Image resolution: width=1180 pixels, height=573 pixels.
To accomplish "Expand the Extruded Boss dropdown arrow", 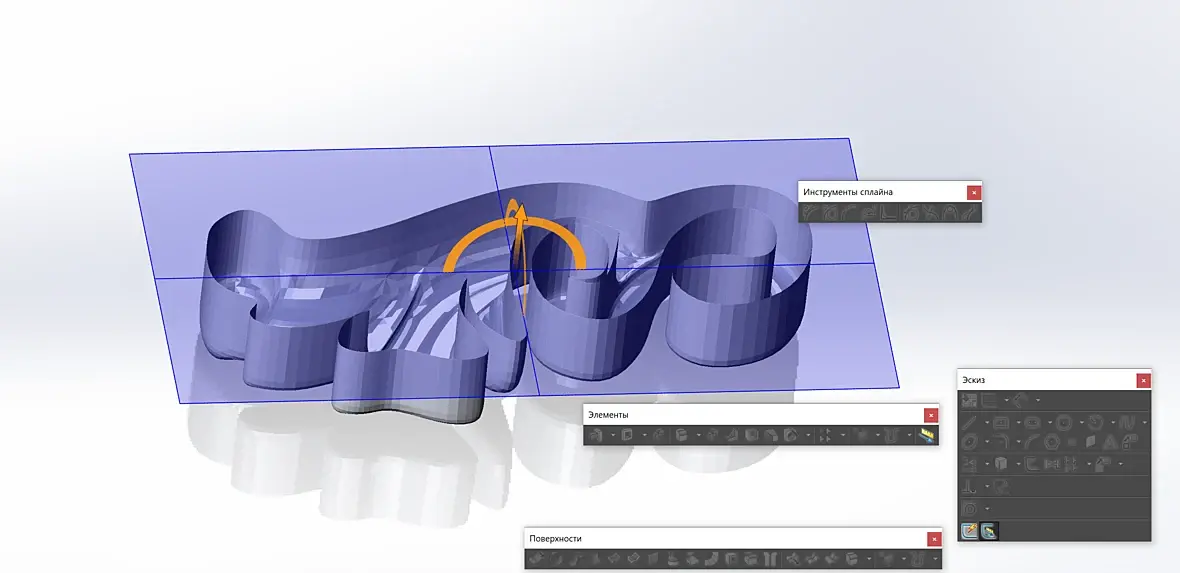I will [x=613, y=435].
